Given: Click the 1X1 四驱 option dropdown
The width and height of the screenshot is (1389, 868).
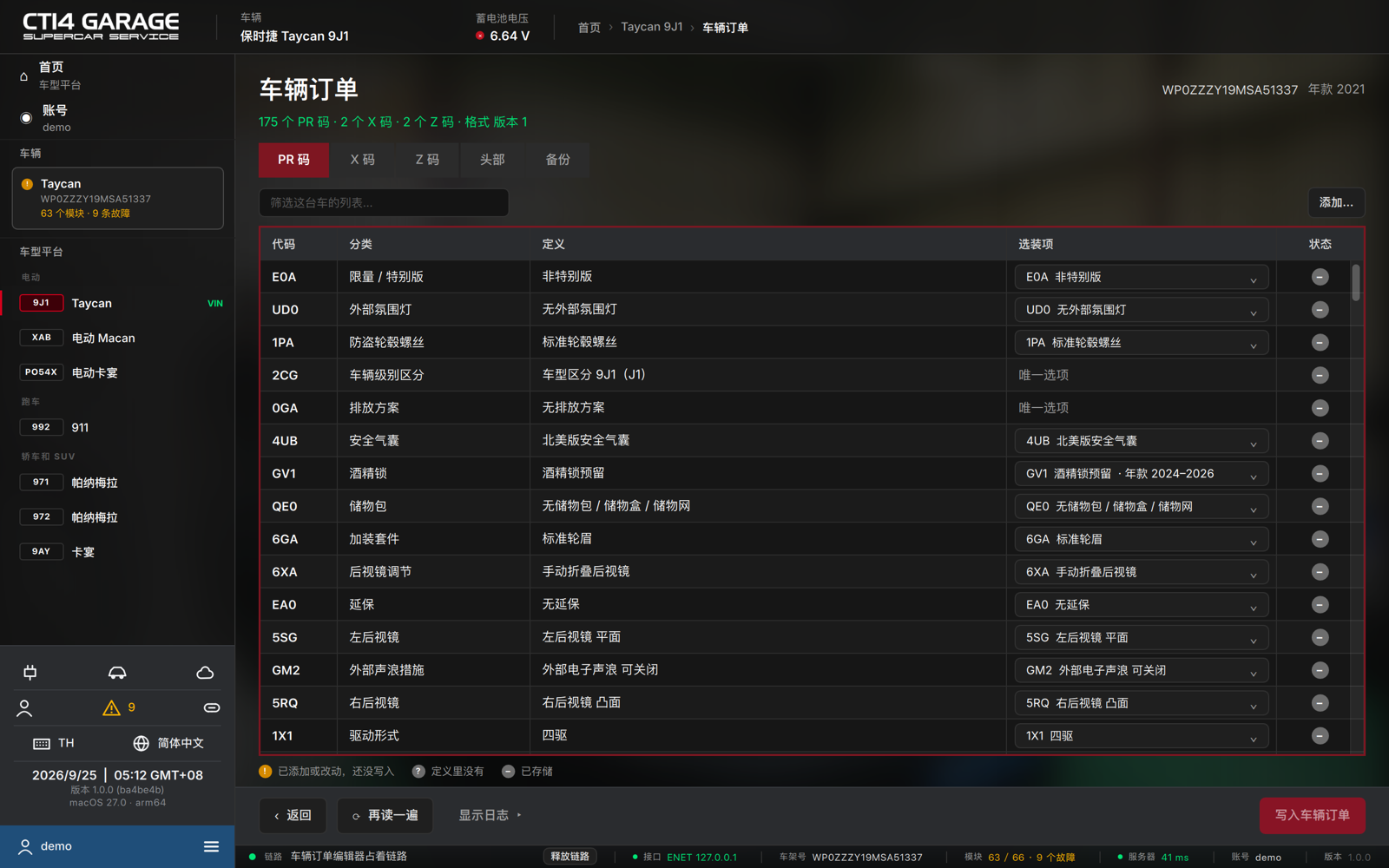Looking at the screenshot, I should pyautogui.click(x=1141, y=736).
